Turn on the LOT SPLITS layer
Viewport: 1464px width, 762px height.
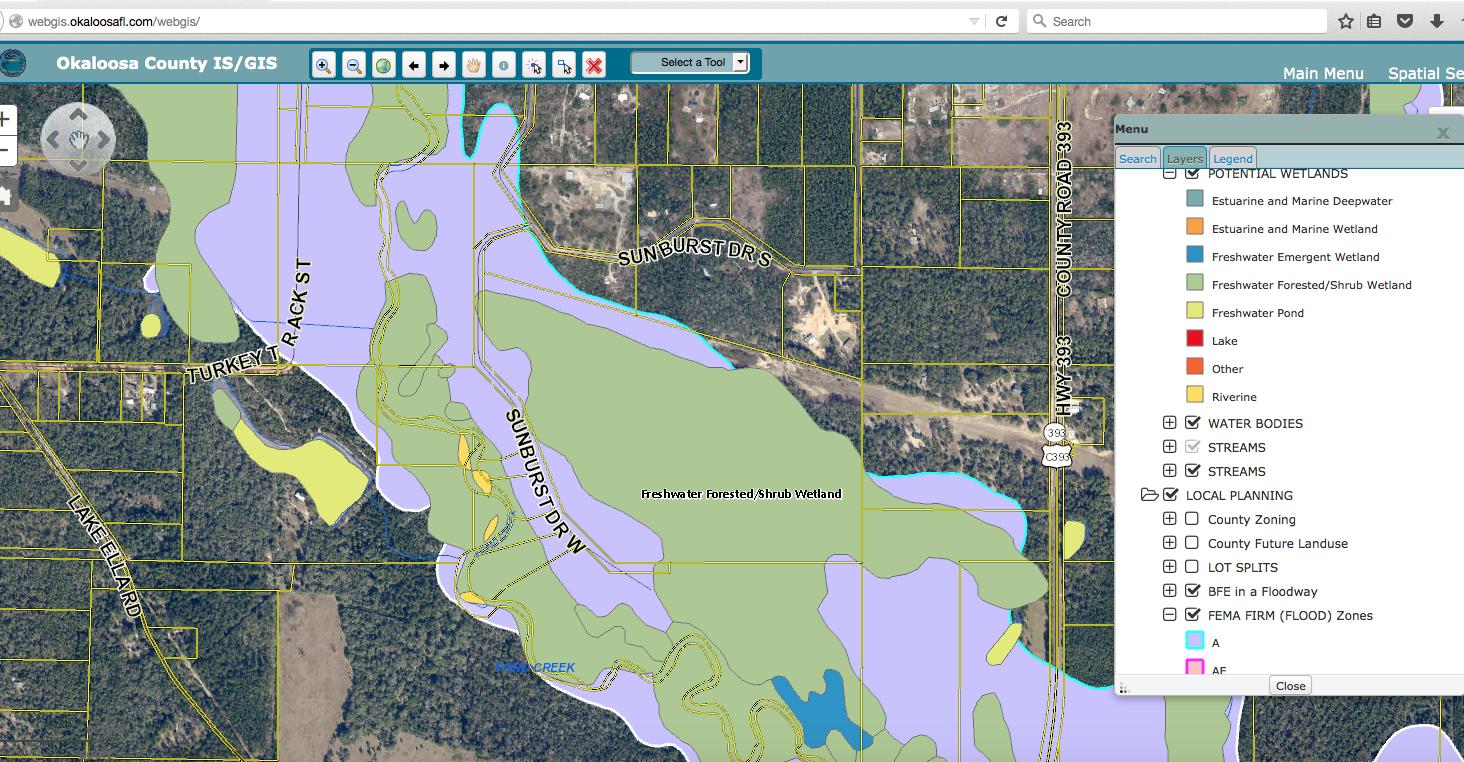[1192, 567]
